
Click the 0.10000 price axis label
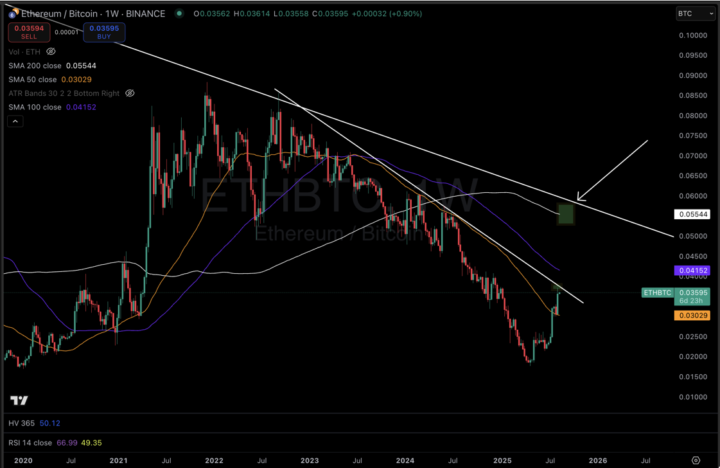pyautogui.click(x=693, y=35)
